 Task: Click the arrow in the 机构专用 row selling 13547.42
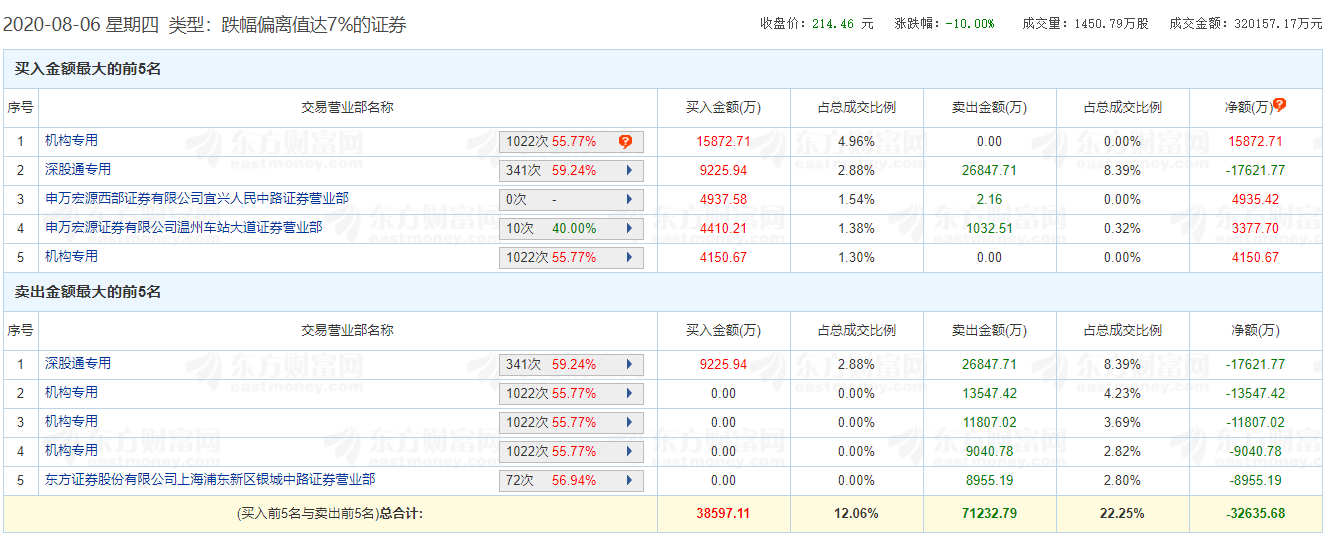point(629,394)
